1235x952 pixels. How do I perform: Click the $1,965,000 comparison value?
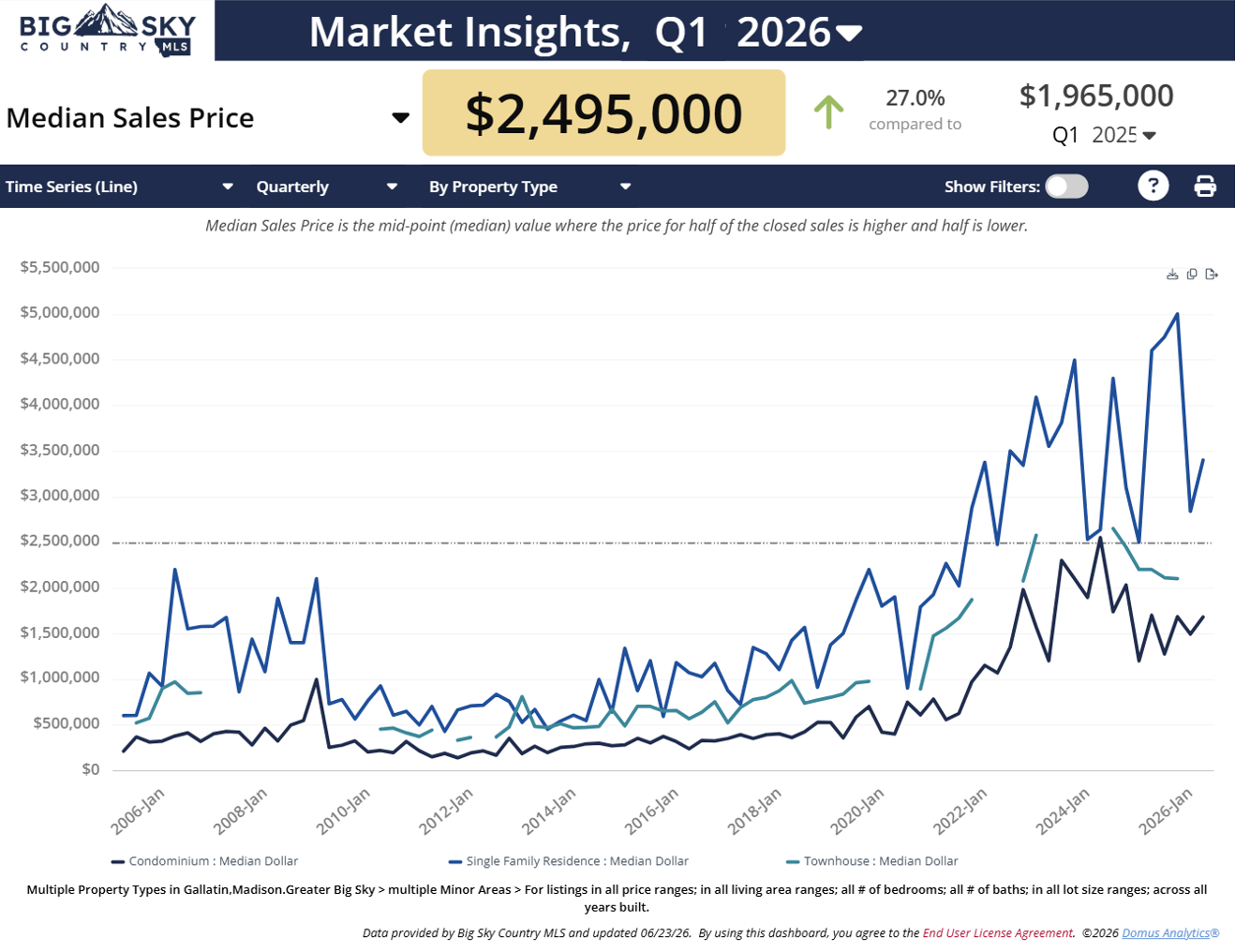coord(1096,96)
